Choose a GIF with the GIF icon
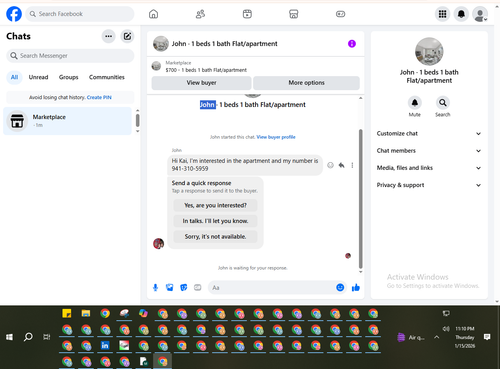This screenshot has height=369, width=500. pyautogui.click(x=198, y=287)
